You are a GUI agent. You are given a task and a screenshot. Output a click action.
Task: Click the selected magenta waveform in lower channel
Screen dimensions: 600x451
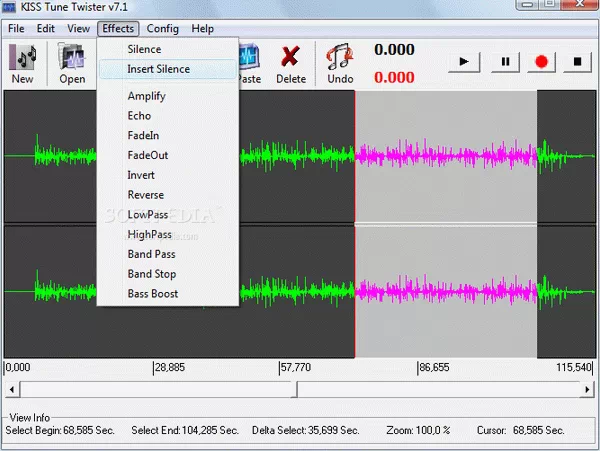[x=446, y=291]
